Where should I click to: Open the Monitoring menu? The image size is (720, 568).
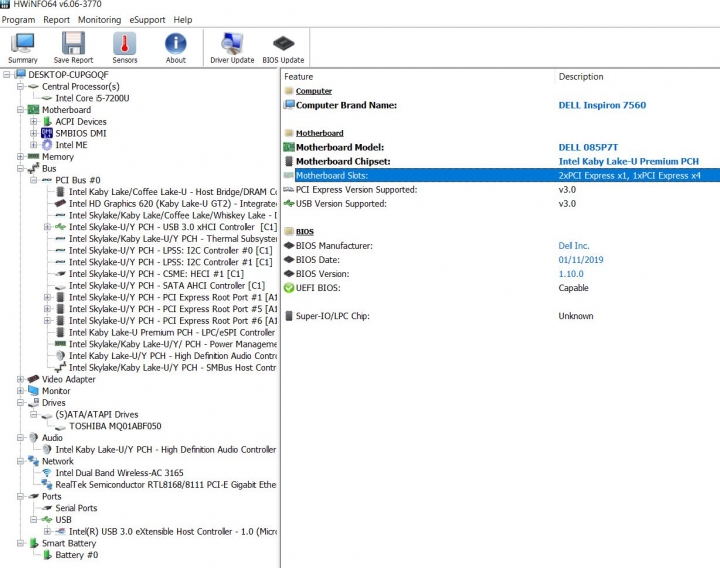click(99, 20)
